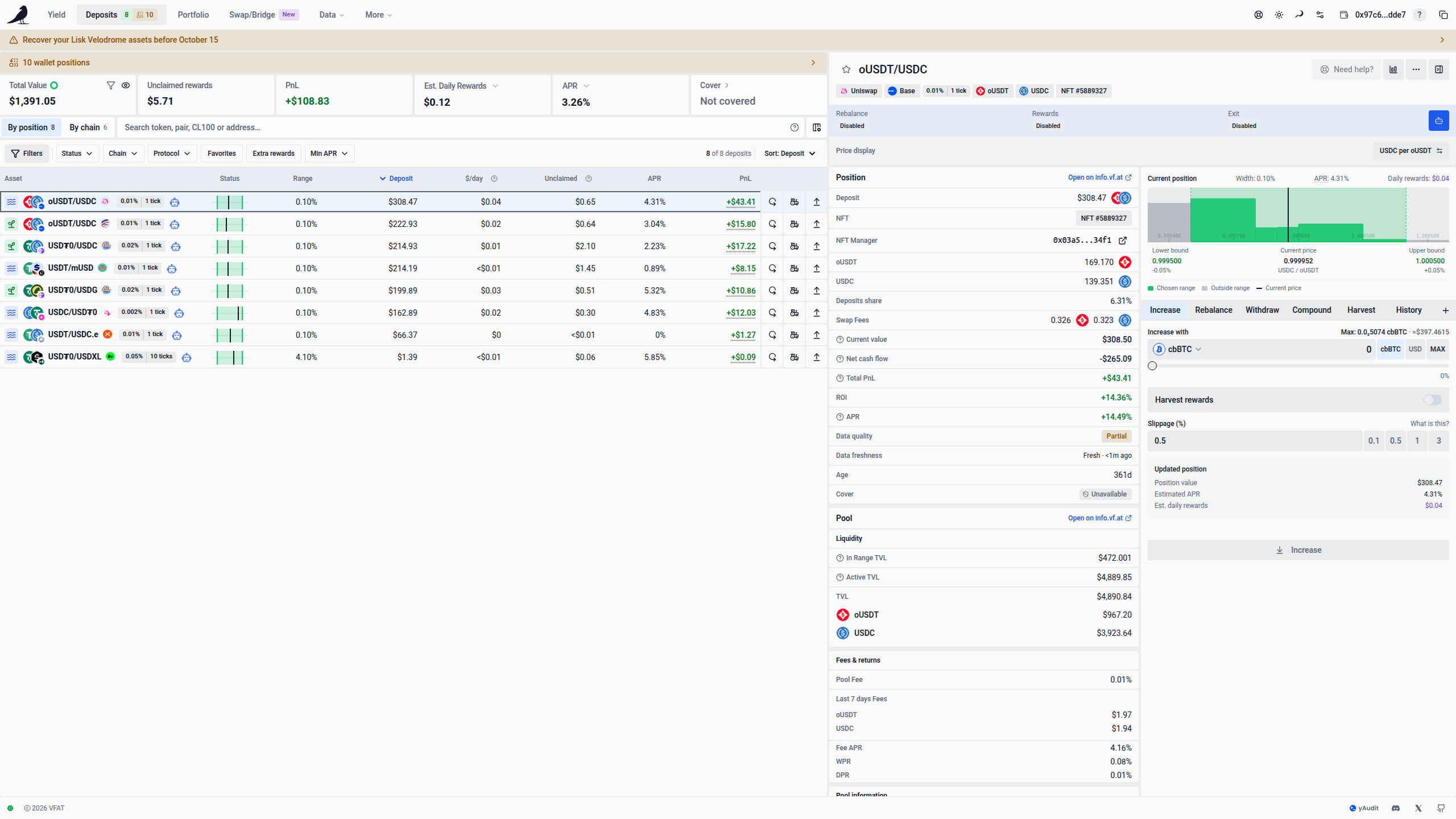Collapse the side panel icon
This screenshot has width=1456, height=819.
point(1439,69)
